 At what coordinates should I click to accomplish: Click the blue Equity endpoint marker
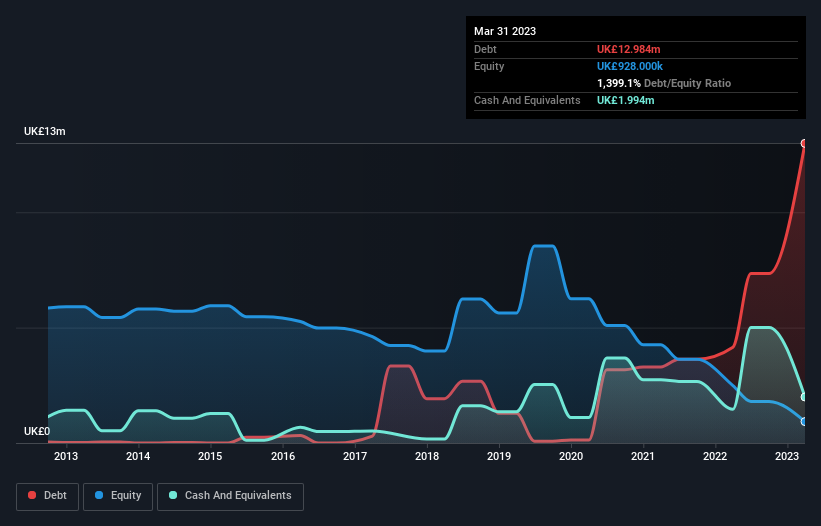[804, 421]
